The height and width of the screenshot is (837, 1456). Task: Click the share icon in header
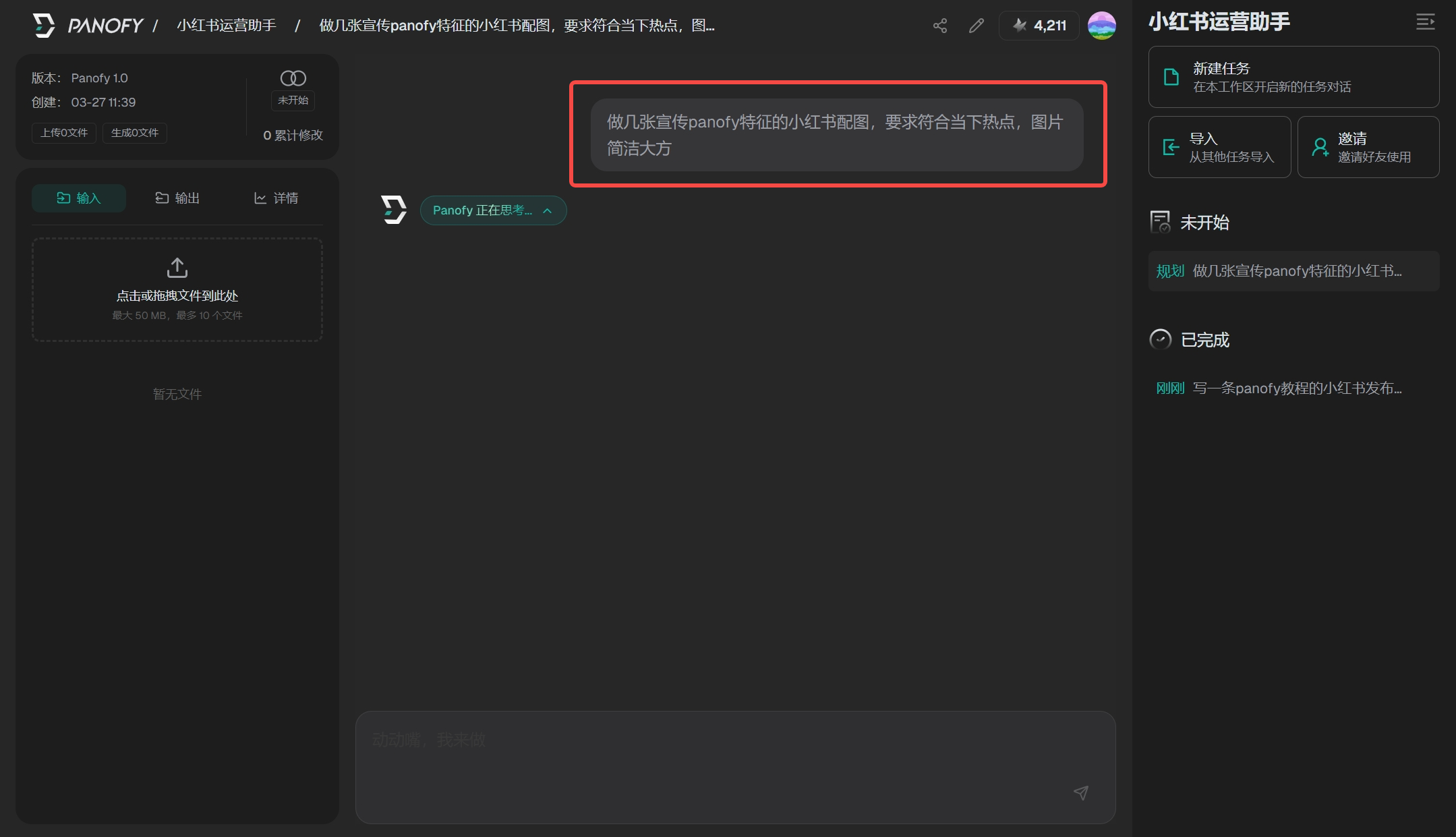939,26
